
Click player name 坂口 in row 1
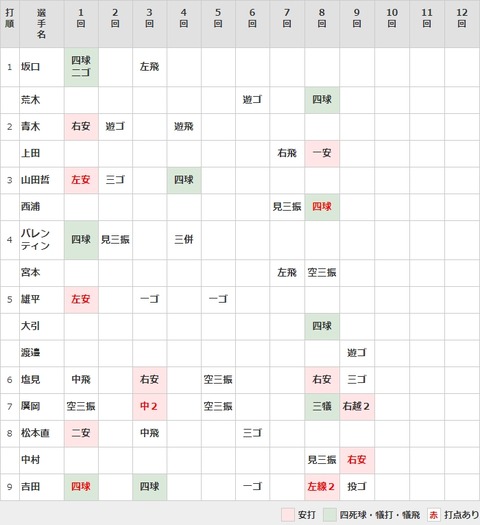point(30,67)
